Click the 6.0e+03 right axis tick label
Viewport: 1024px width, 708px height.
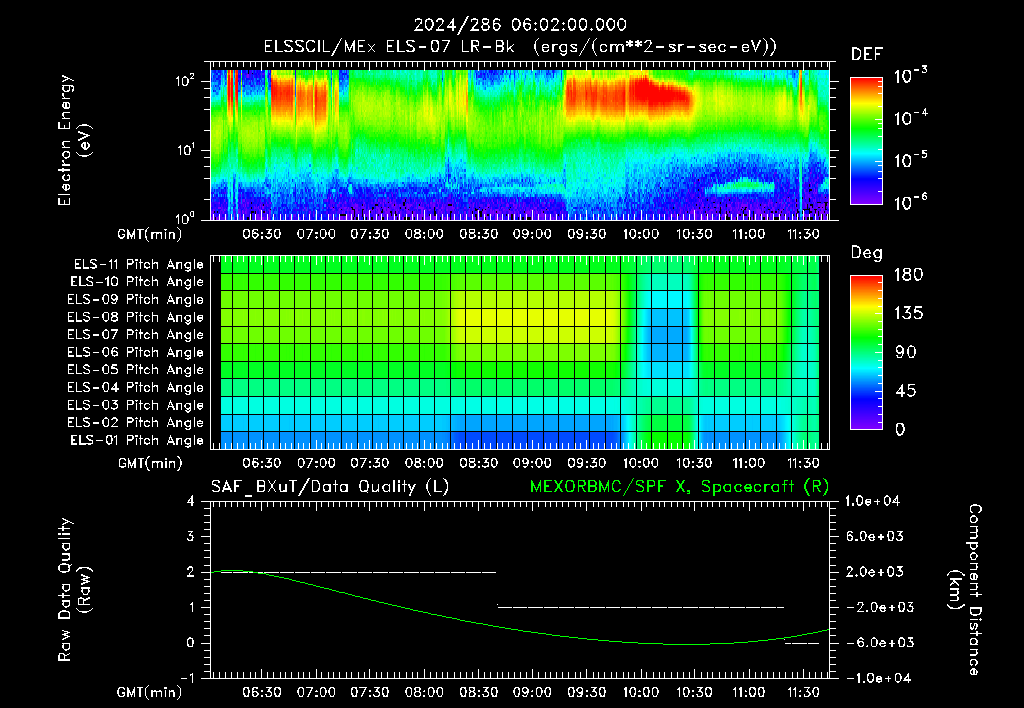click(875, 536)
